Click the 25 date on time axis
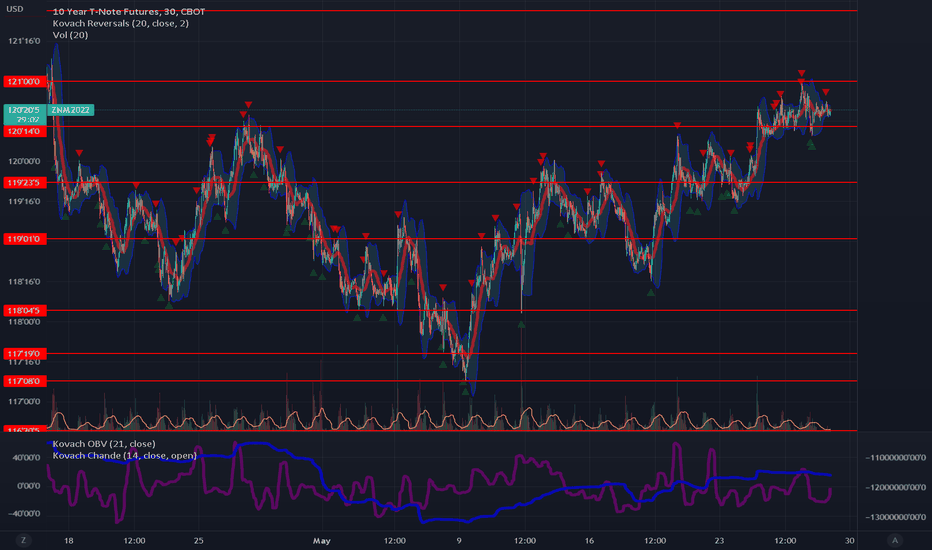Image resolution: width=932 pixels, height=550 pixels. (199, 540)
